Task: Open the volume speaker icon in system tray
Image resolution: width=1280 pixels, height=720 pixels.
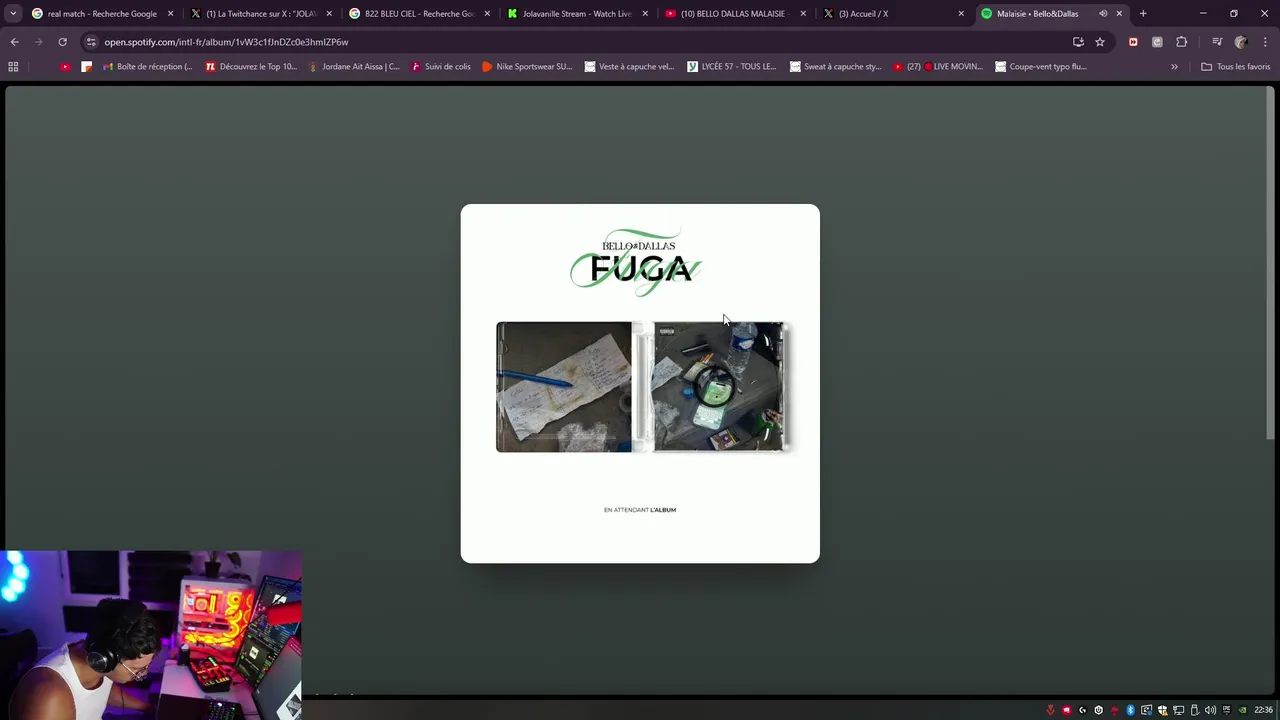Action: click(1210, 710)
